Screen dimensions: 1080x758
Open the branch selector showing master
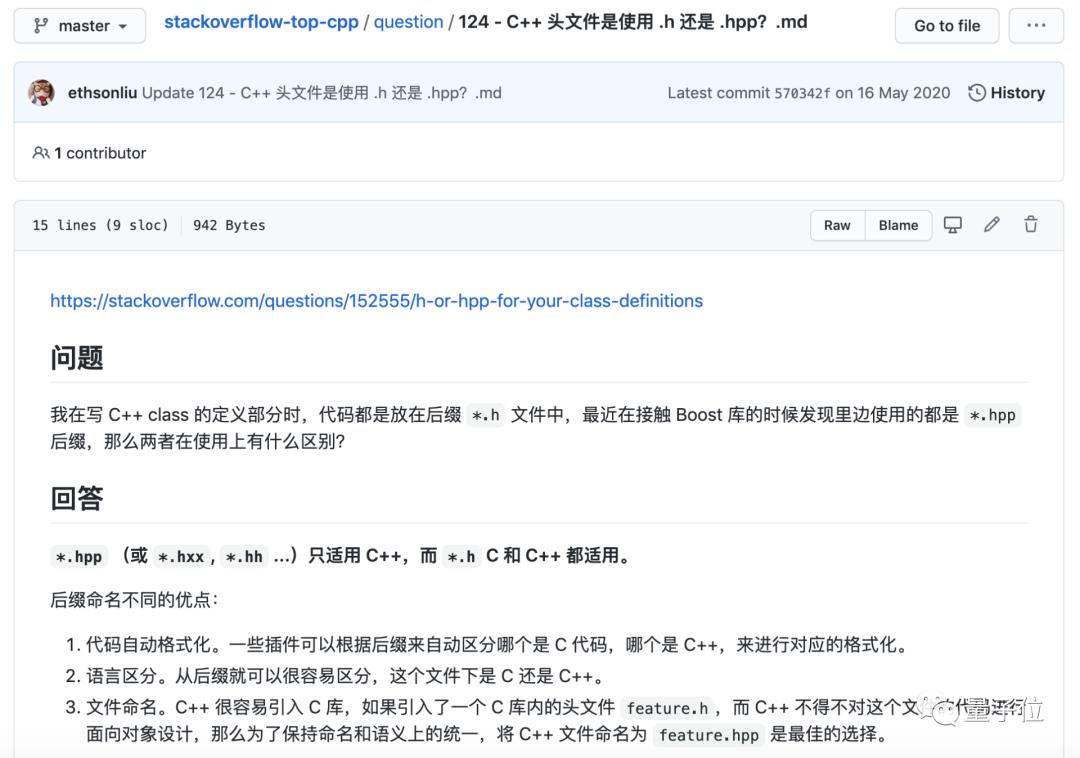click(79, 26)
